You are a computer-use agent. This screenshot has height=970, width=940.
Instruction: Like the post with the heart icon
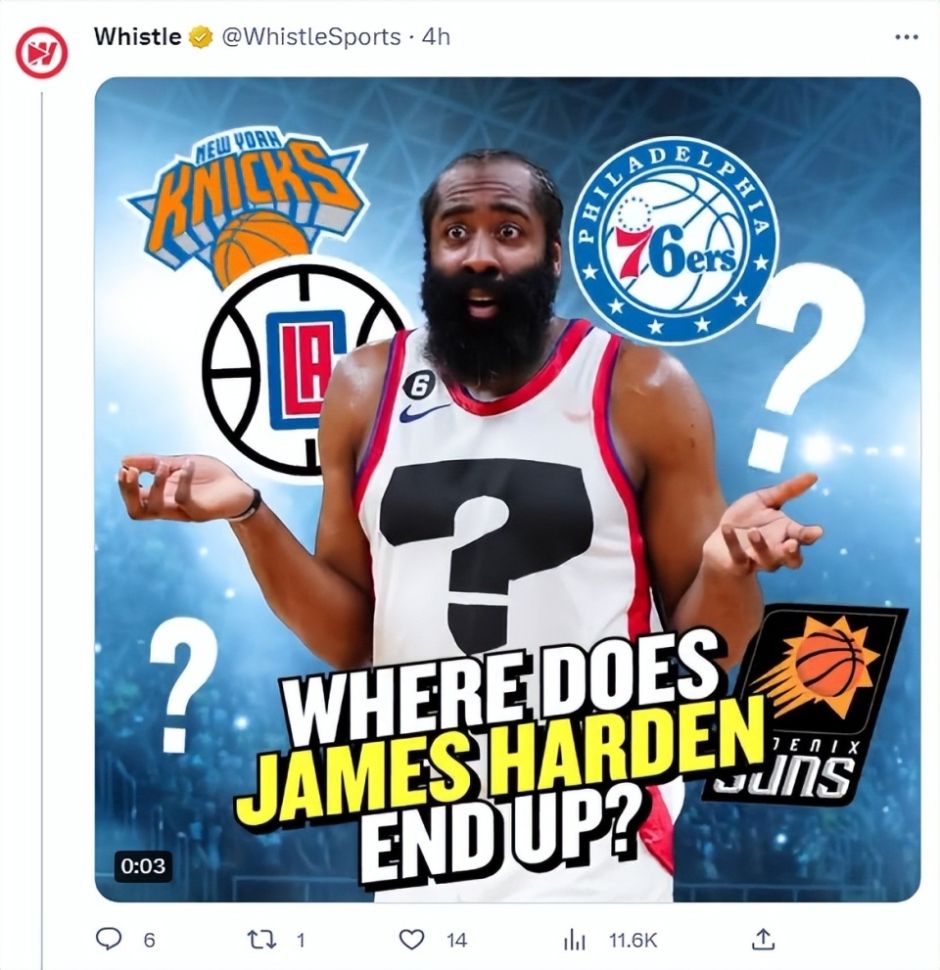pyautogui.click(x=410, y=940)
